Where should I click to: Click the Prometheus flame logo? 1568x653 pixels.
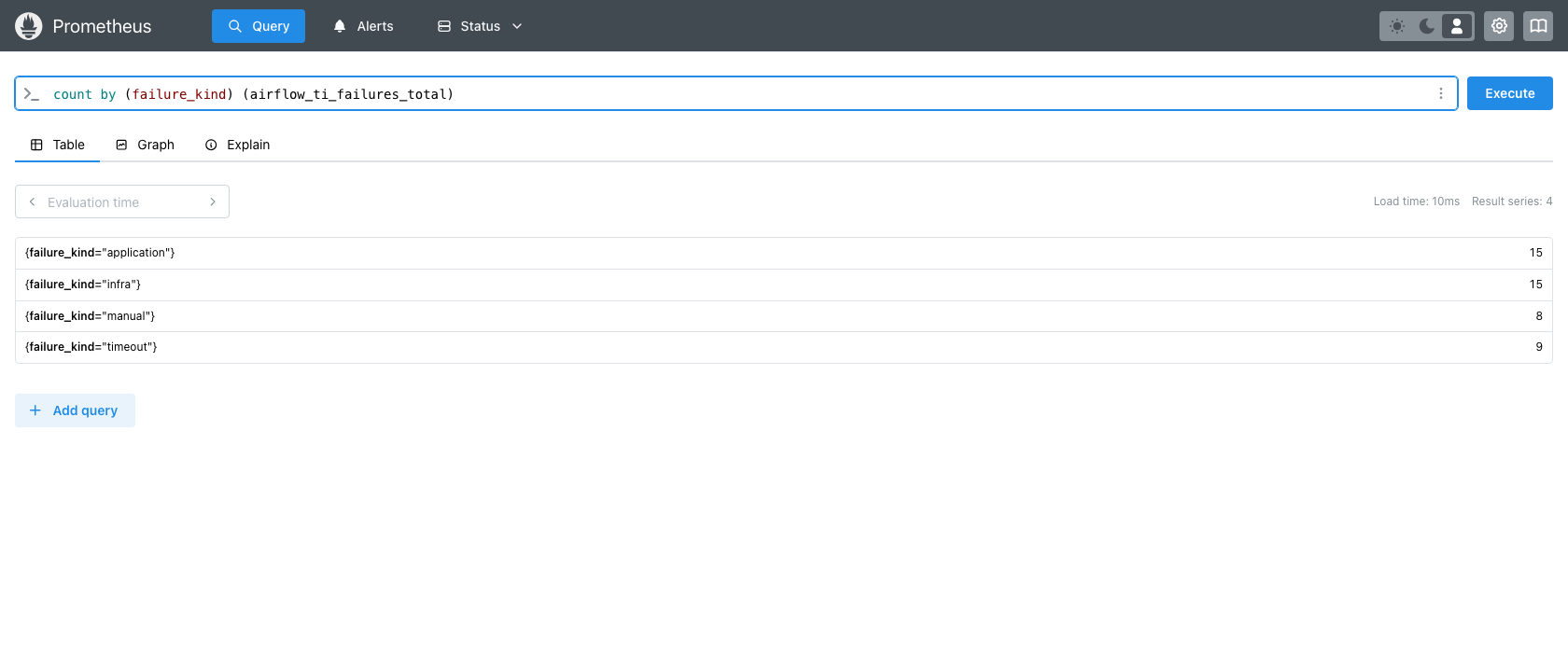[29, 26]
